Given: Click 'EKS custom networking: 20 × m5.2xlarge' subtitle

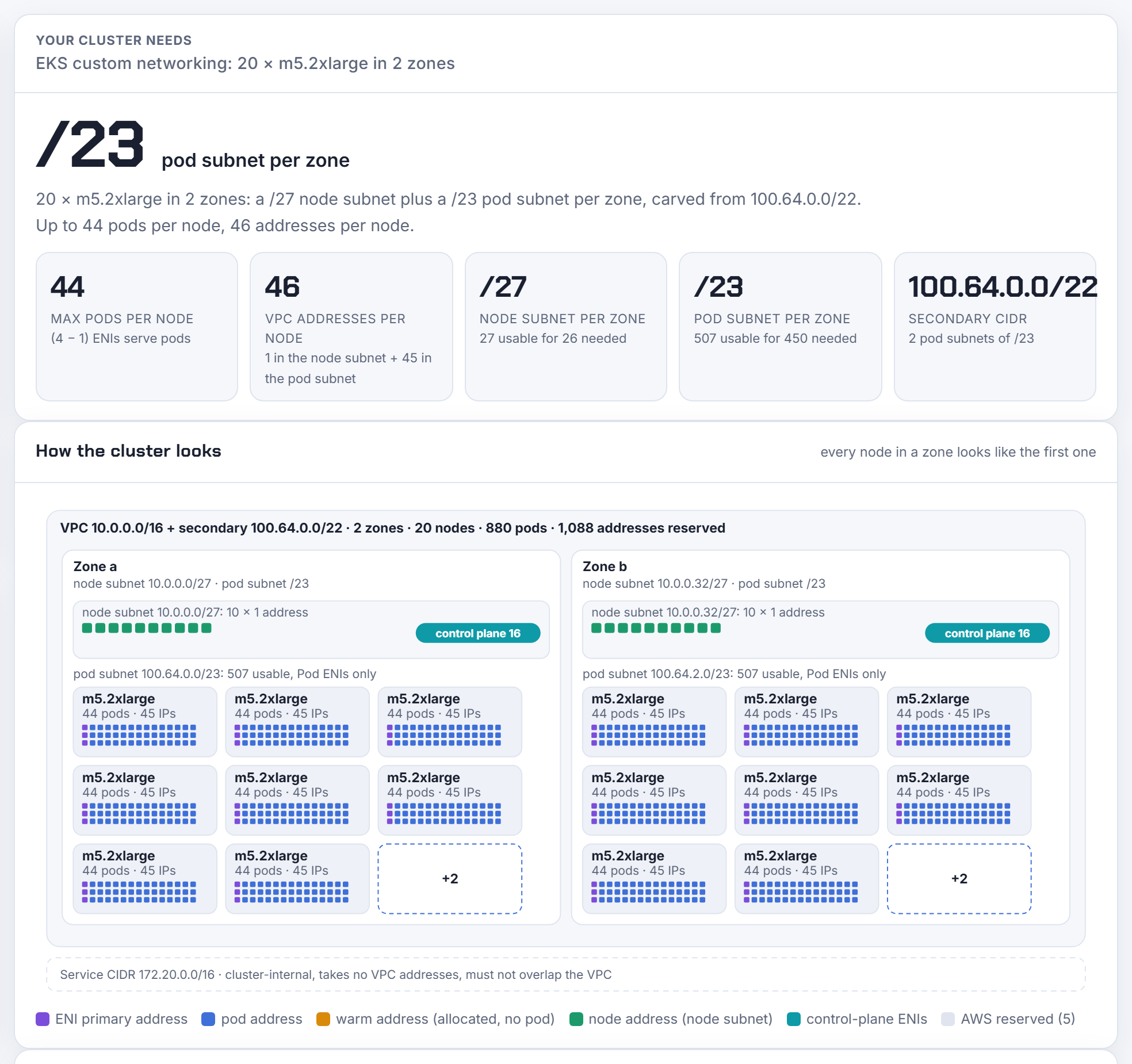Looking at the screenshot, I should [245, 63].
